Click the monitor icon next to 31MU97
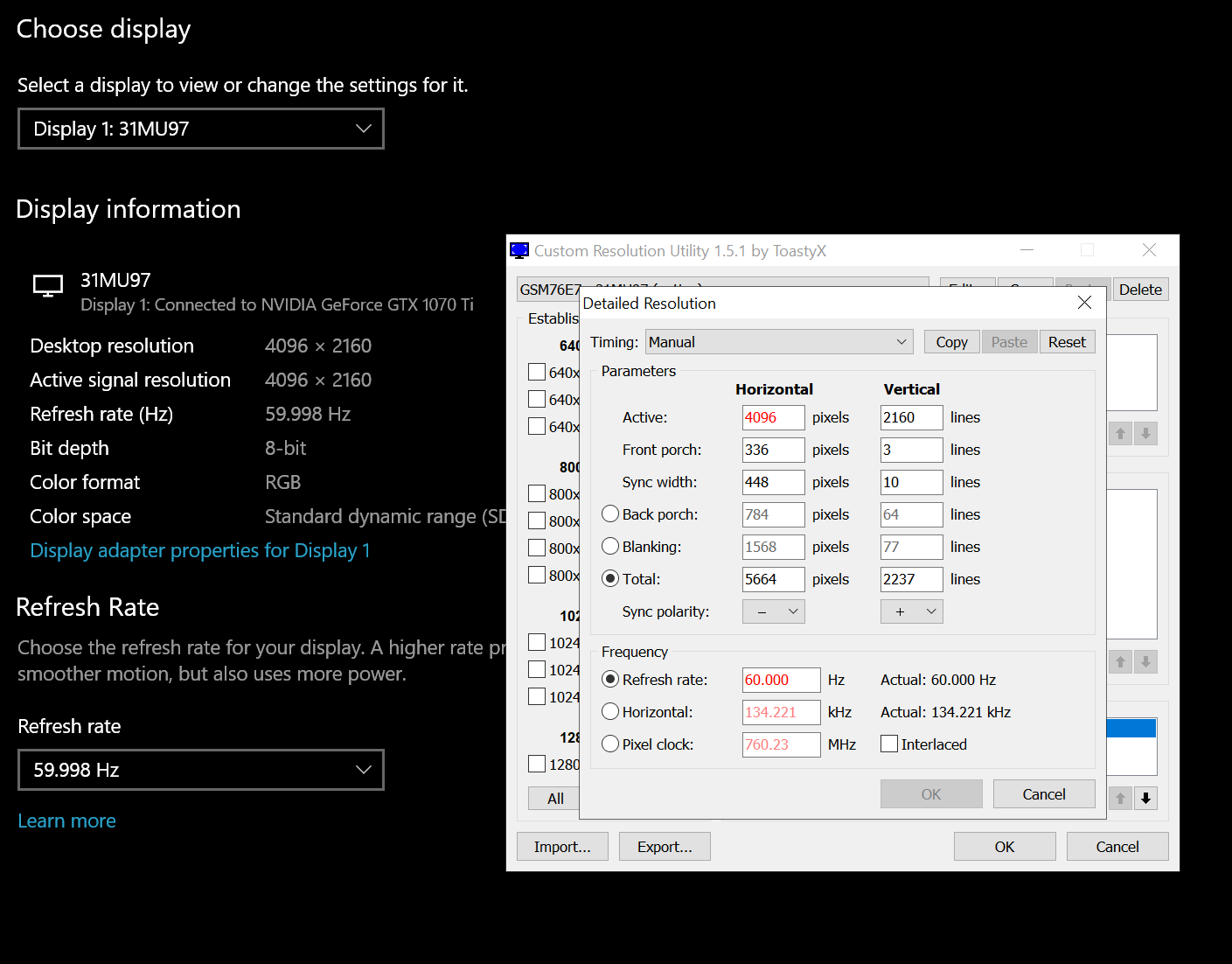This screenshot has width=1232, height=964. [48, 285]
